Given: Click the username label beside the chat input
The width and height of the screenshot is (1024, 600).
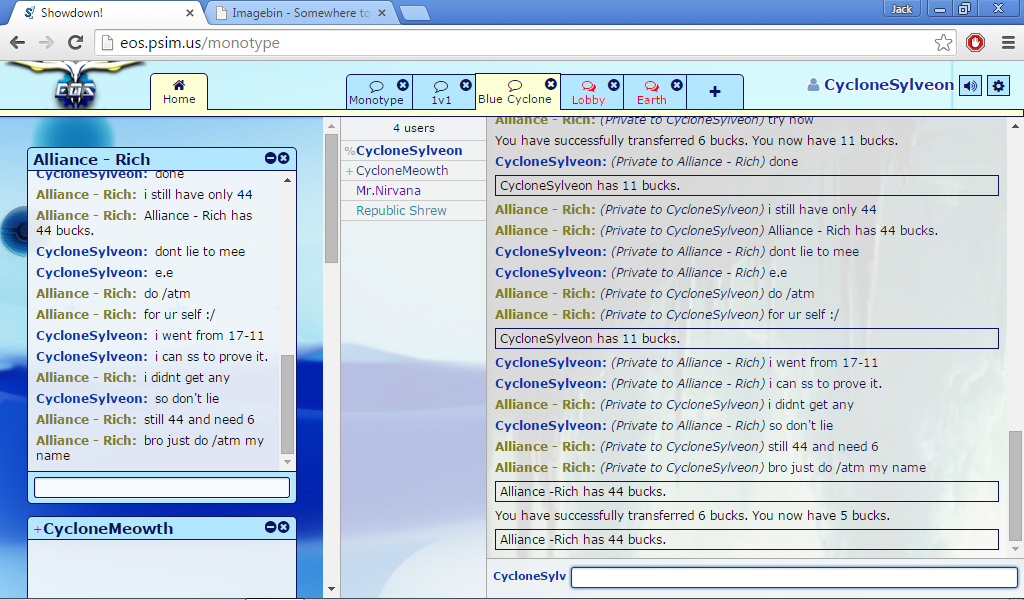Looking at the screenshot, I should (529, 576).
